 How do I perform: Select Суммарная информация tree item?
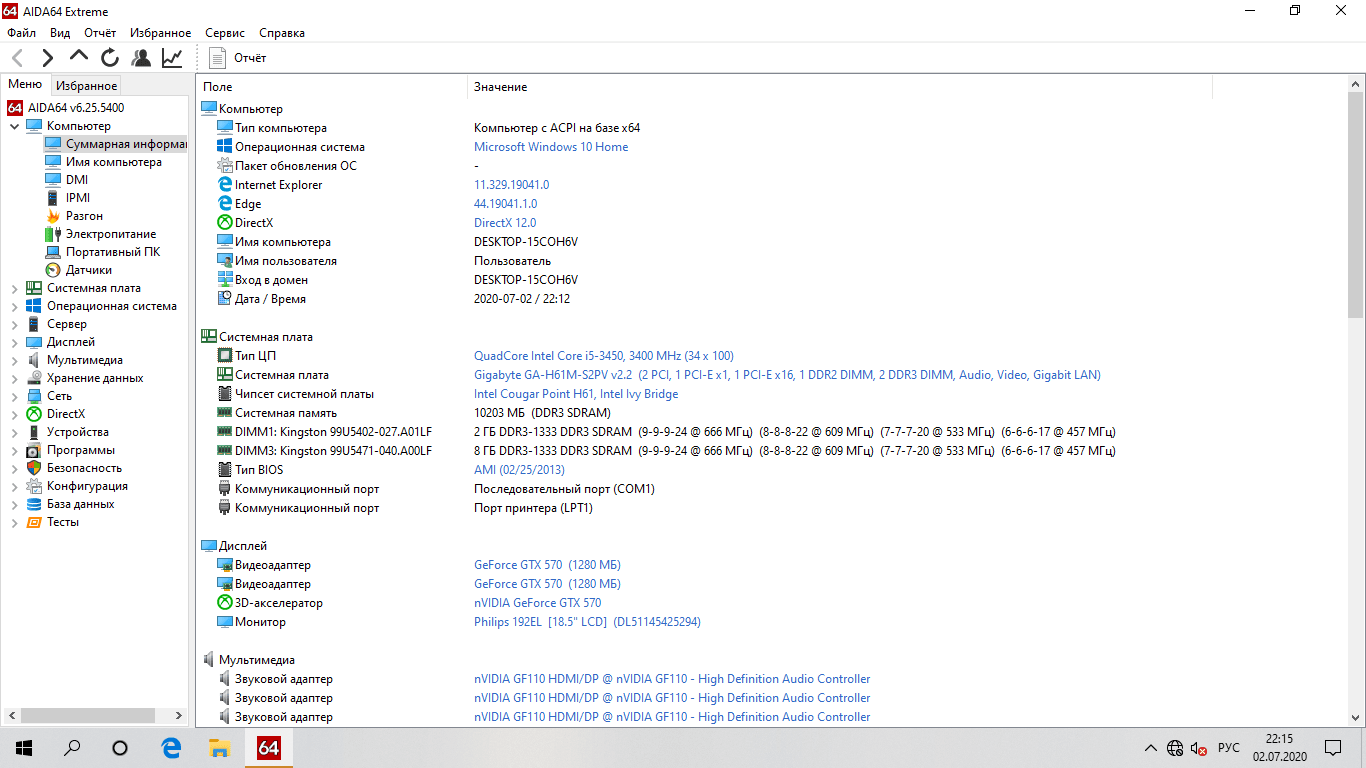pyautogui.click(x=126, y=144)
